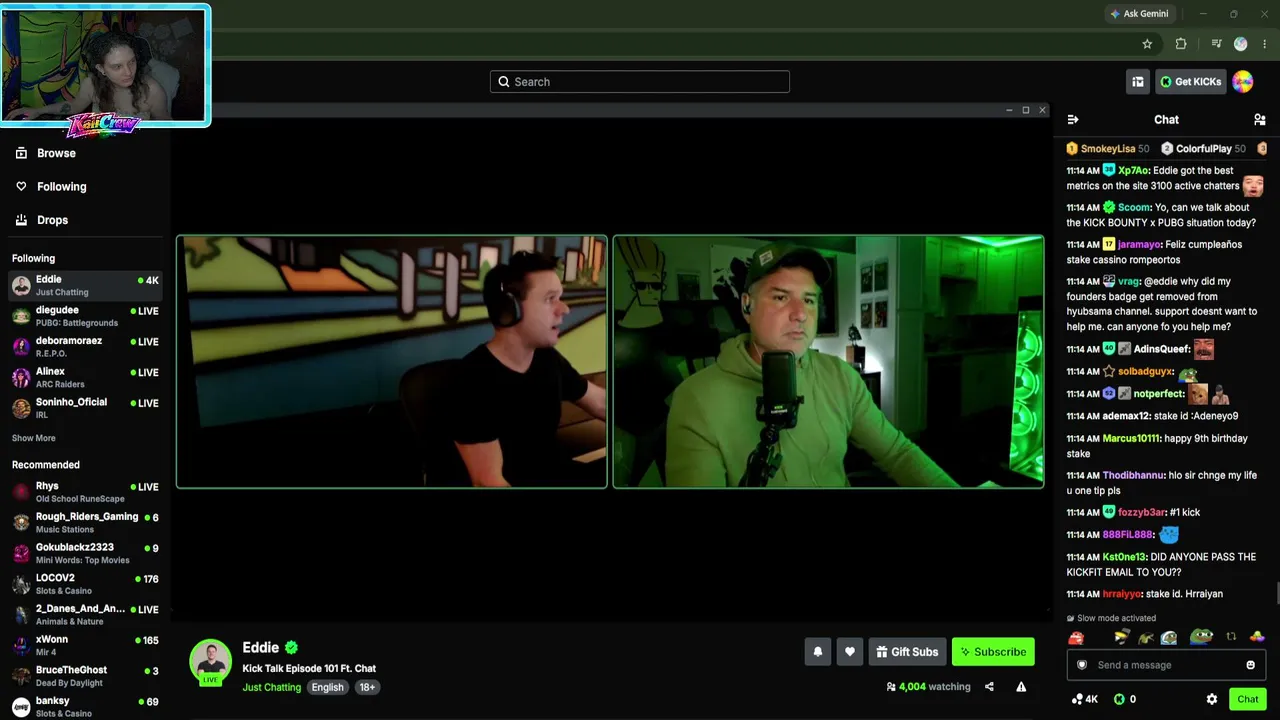Open Eddie's channel in Following list
This screenshot has width=1280, height=720.
coord(85,286)
